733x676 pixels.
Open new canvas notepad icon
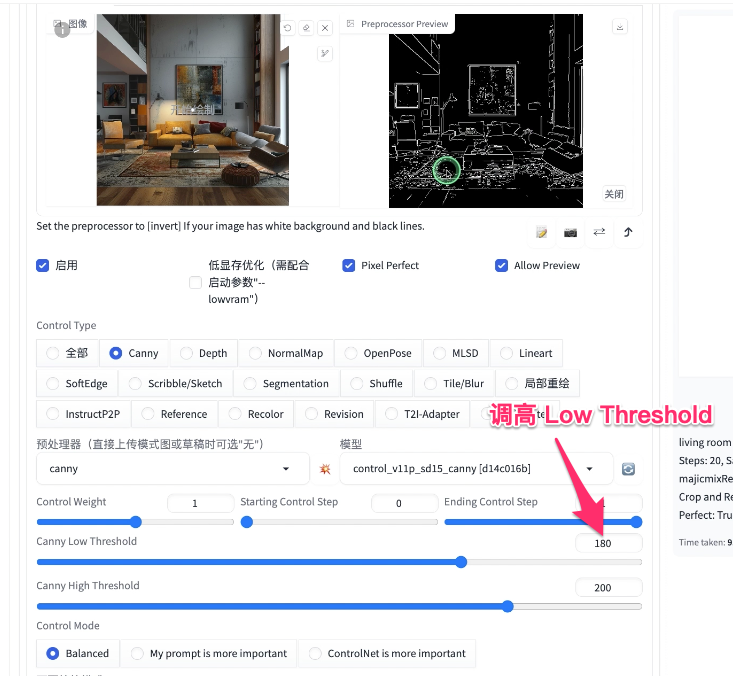[x=541, y=232]
